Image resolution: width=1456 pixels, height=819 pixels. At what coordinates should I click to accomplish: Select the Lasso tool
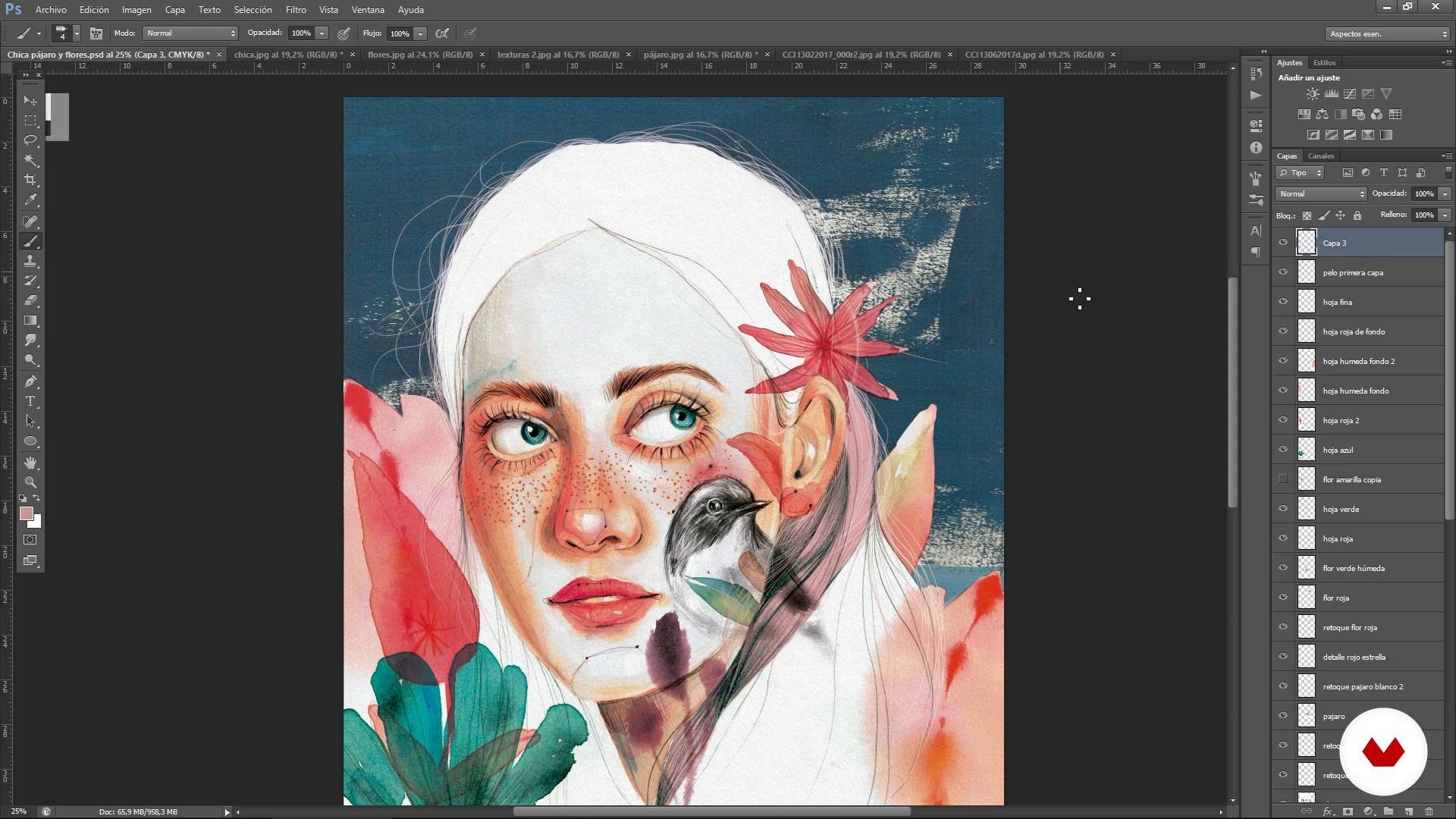30,140
